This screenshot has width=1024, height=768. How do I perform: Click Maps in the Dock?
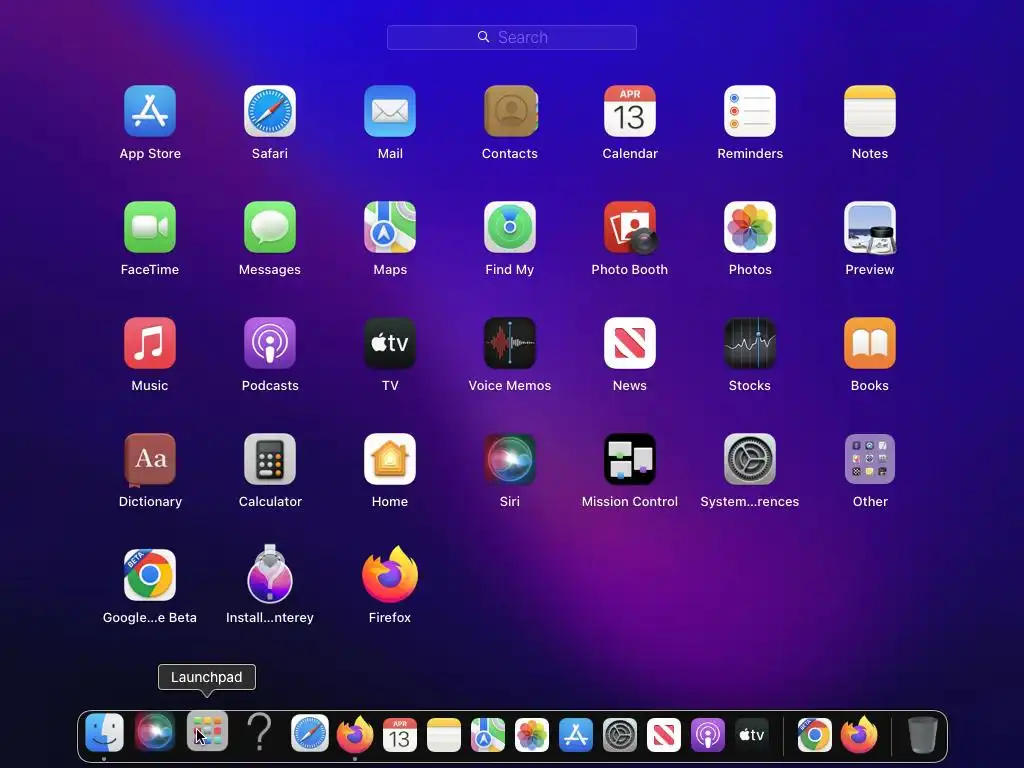(x=488, y=735)
